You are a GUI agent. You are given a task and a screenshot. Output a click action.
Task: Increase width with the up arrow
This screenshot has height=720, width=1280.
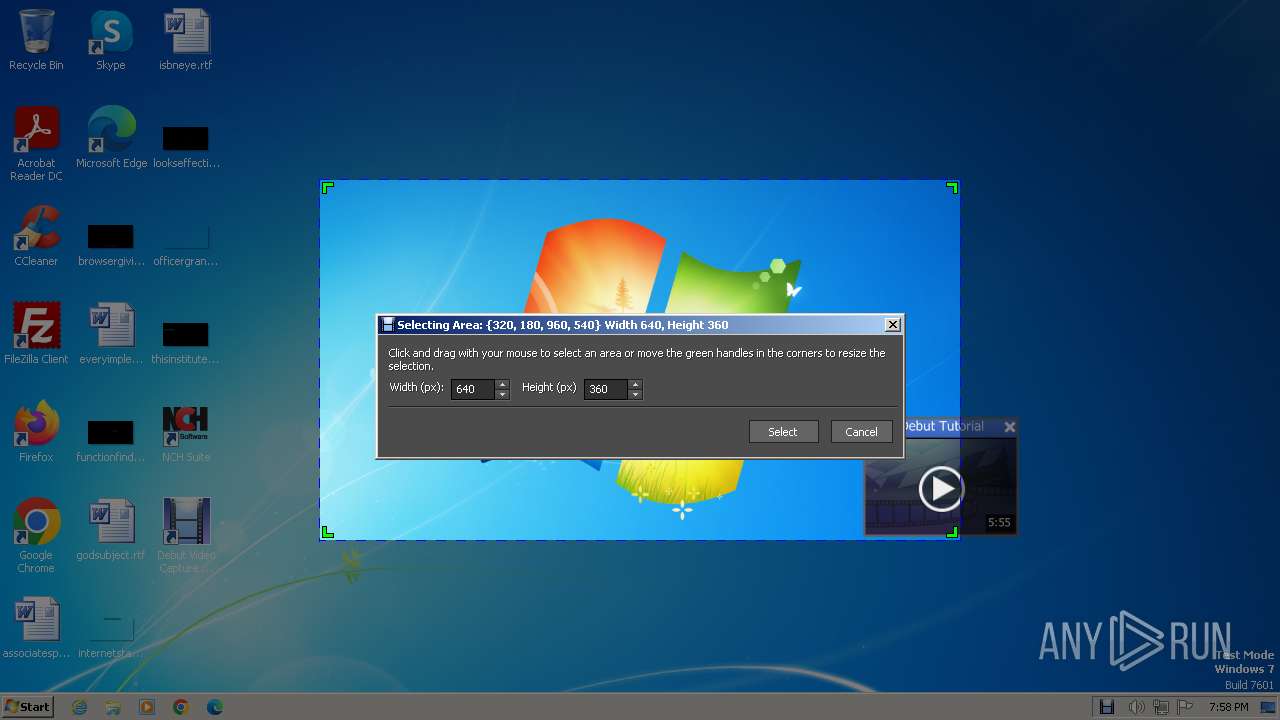503,384
